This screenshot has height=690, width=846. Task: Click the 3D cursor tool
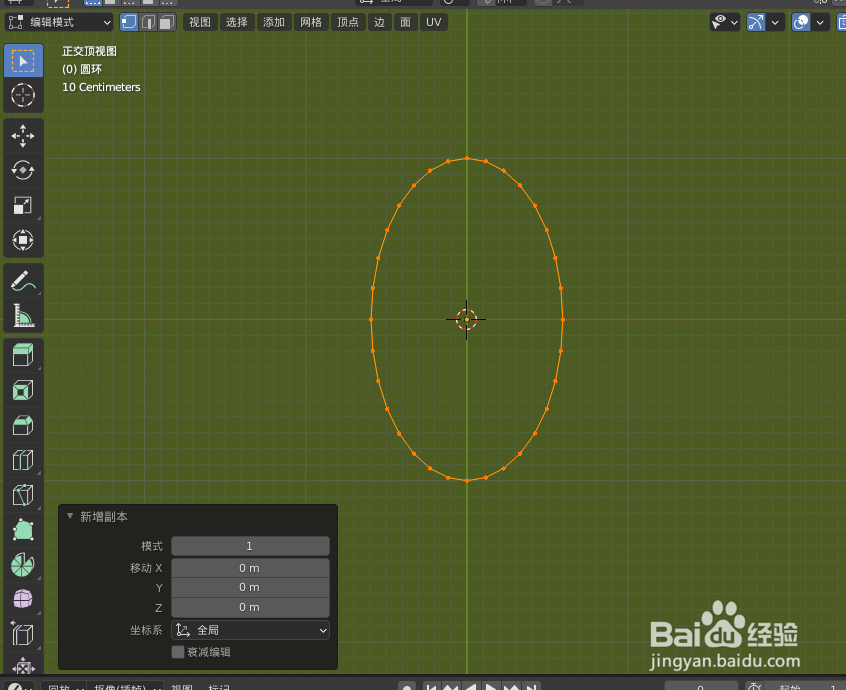[x=23, y=96]
